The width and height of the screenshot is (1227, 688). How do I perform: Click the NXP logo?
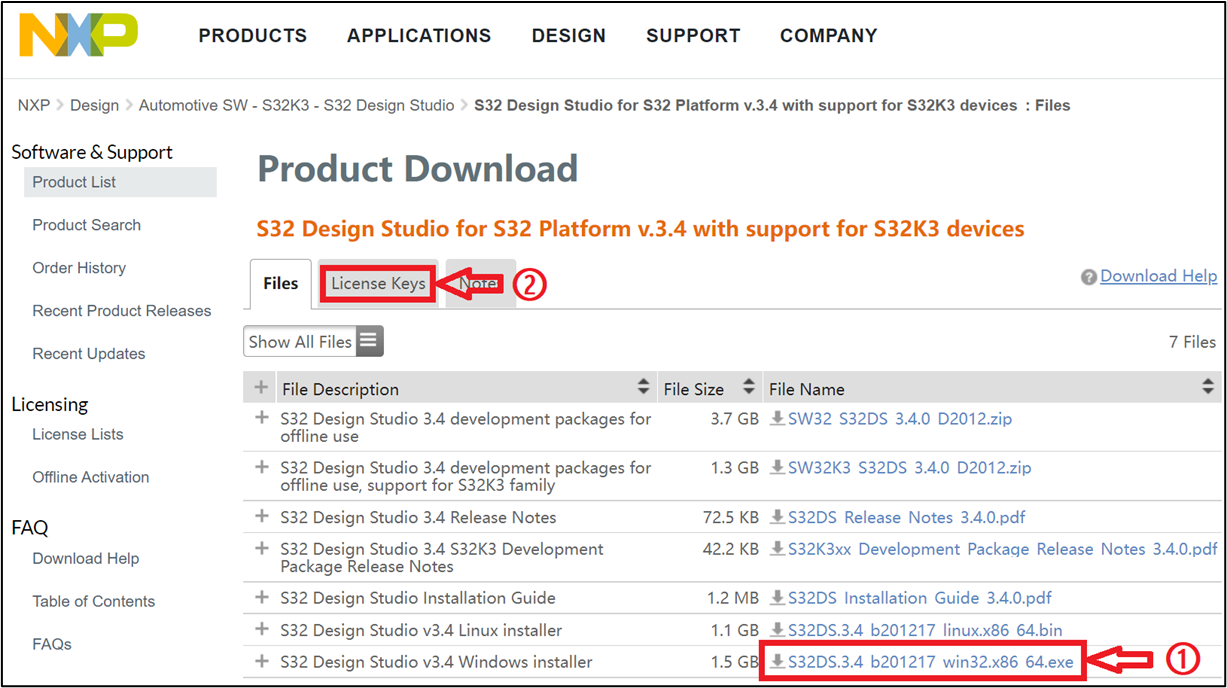(x=78, y=35)
